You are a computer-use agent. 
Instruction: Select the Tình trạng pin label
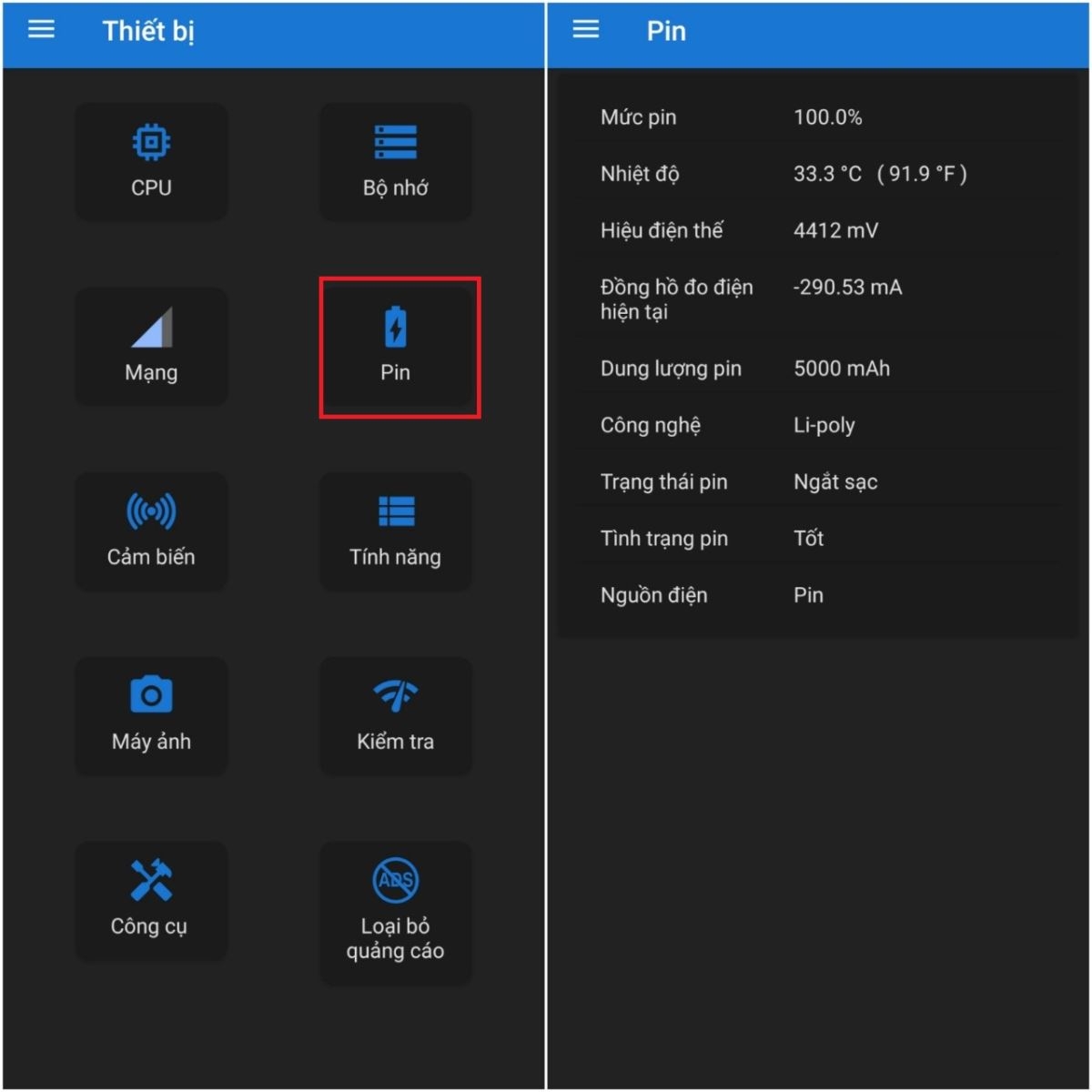[x=664, y=539]
